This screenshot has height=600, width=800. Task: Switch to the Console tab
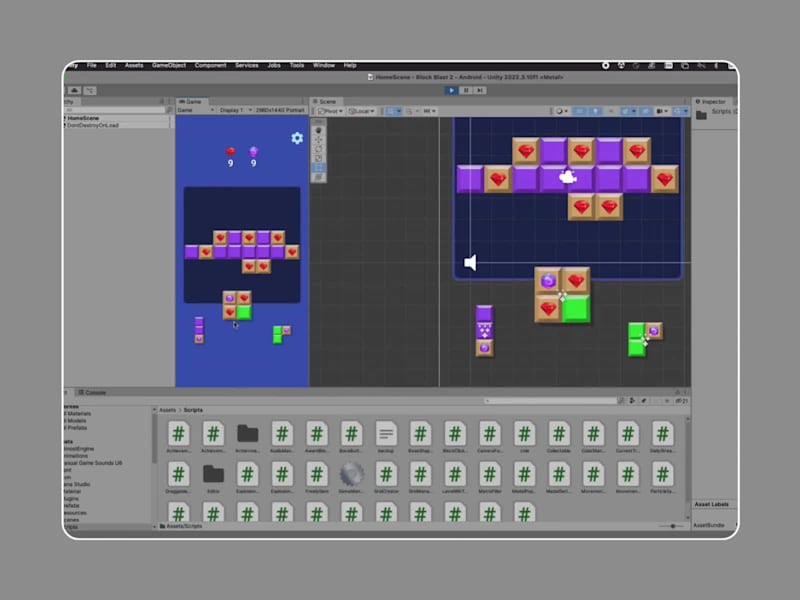point(95,392)
